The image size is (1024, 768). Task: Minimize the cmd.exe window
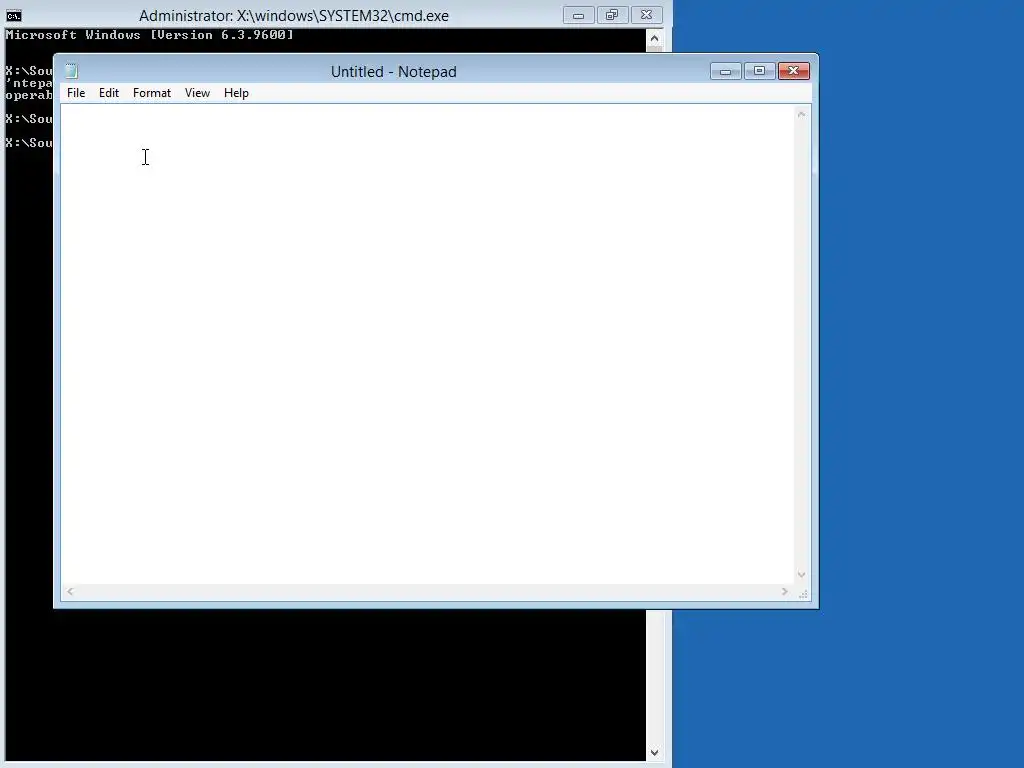578,15
